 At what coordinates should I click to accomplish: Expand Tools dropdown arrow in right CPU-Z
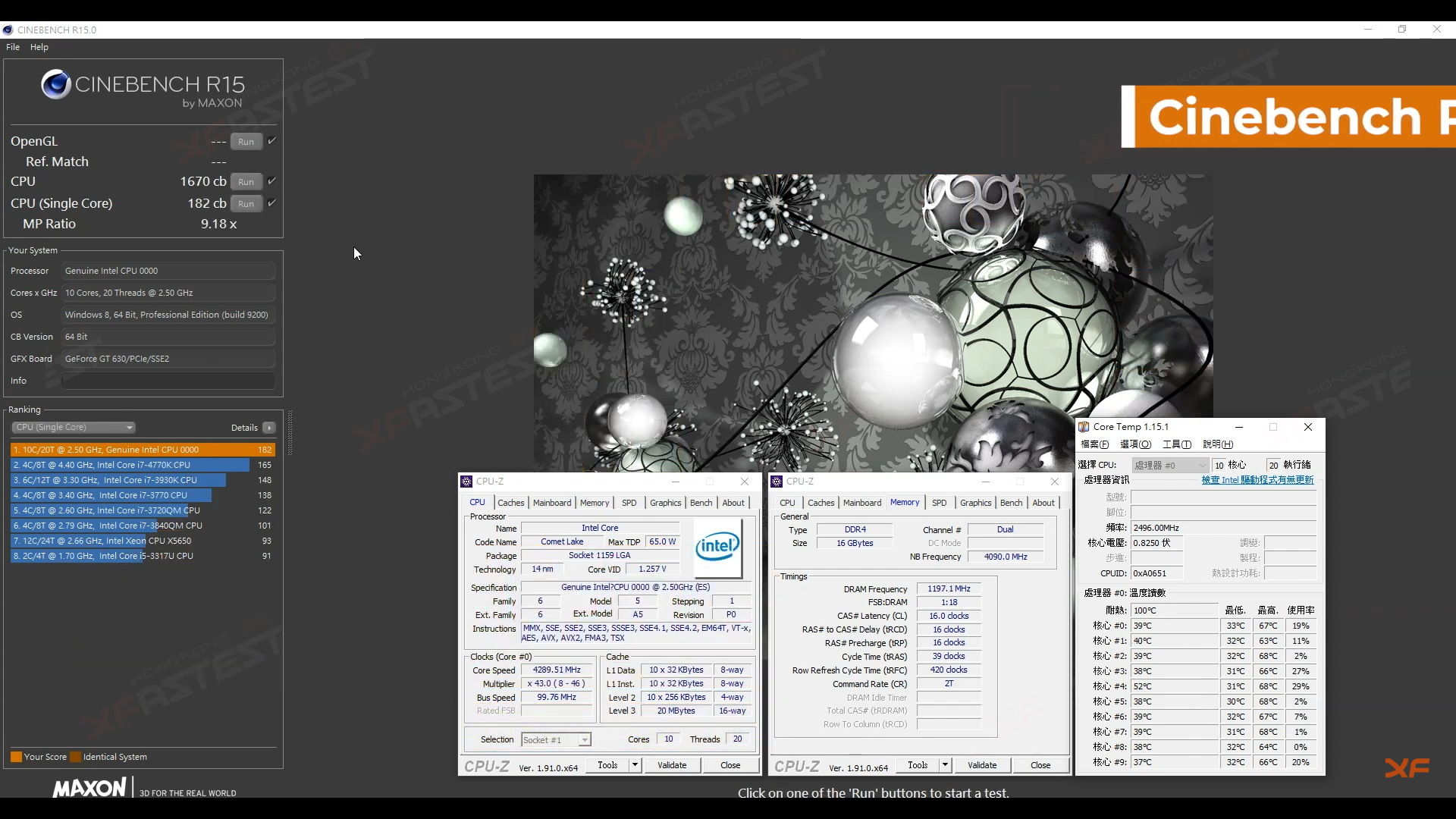[x=946, y=765]
